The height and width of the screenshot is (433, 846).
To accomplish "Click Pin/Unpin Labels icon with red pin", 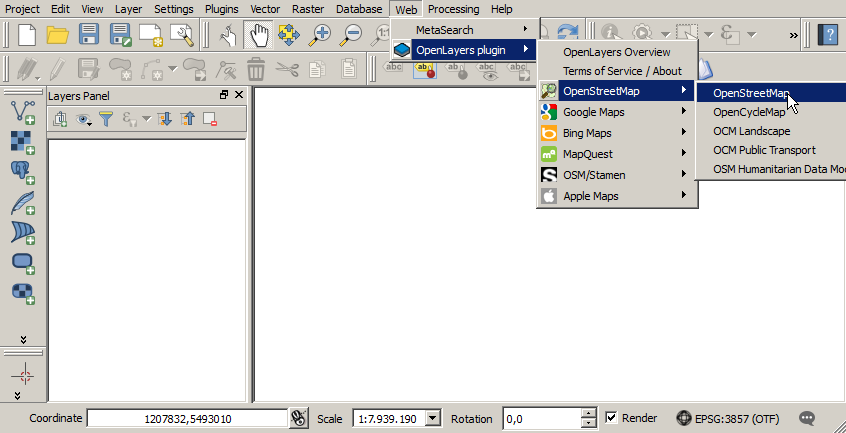I will [425, 68].
